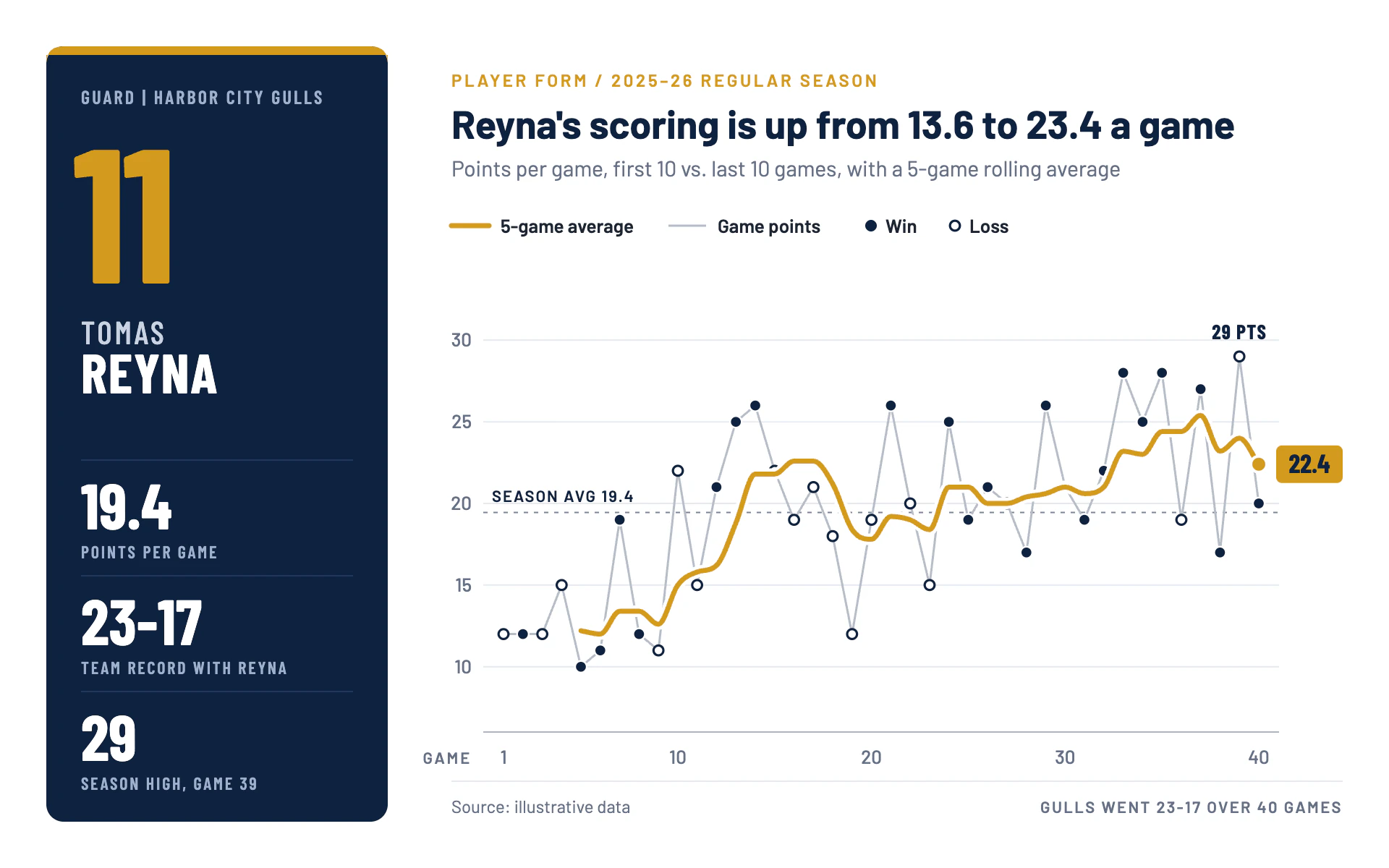Click the points per game subtitle text
The height and width of the screenshot is (868, 1389).
coord(786,169)
